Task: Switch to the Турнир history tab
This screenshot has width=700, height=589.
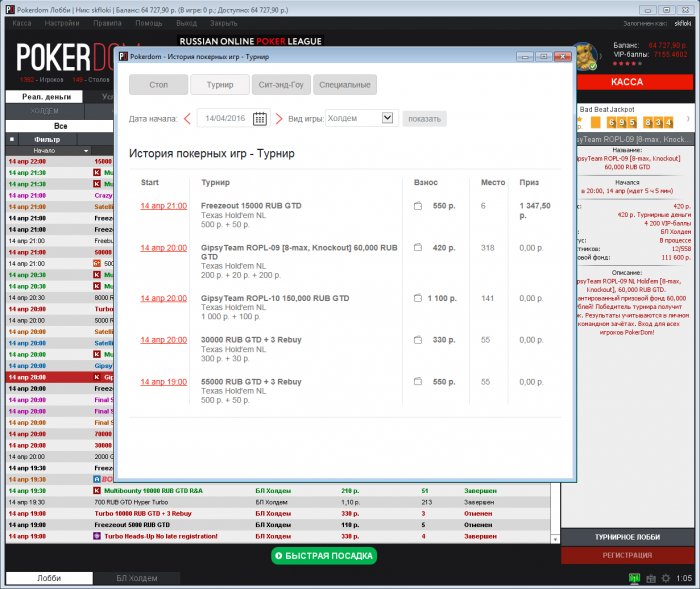Action: 220,85
